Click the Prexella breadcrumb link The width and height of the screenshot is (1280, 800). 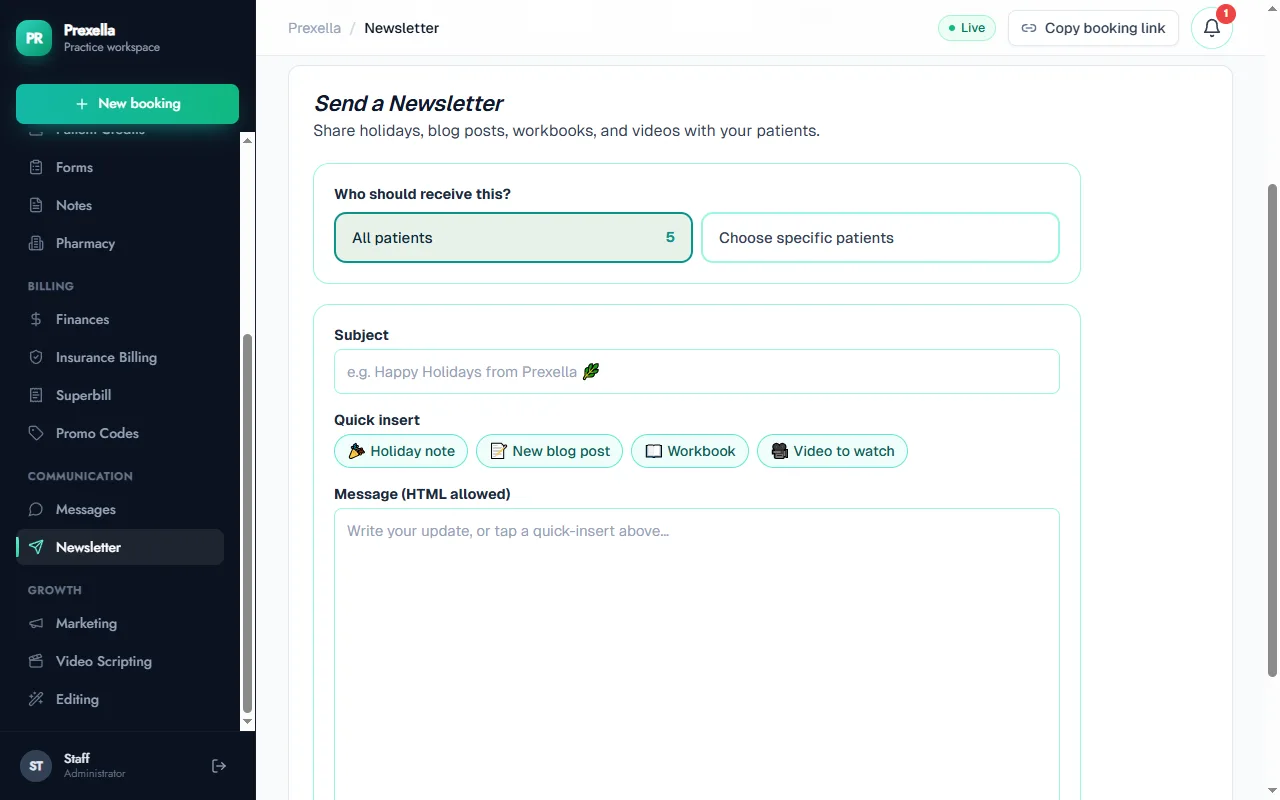point(314,28)
